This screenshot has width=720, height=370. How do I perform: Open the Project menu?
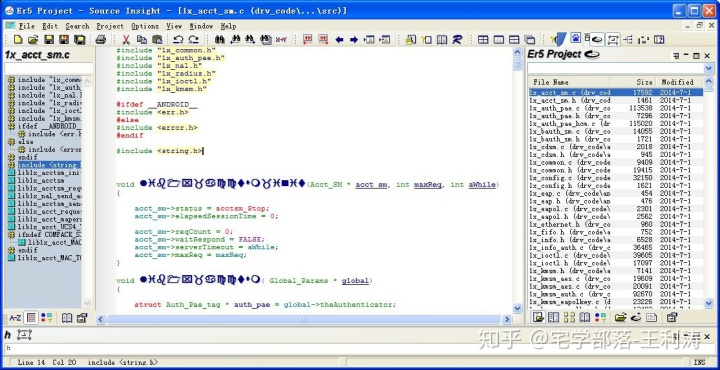(x=110, y=26)
